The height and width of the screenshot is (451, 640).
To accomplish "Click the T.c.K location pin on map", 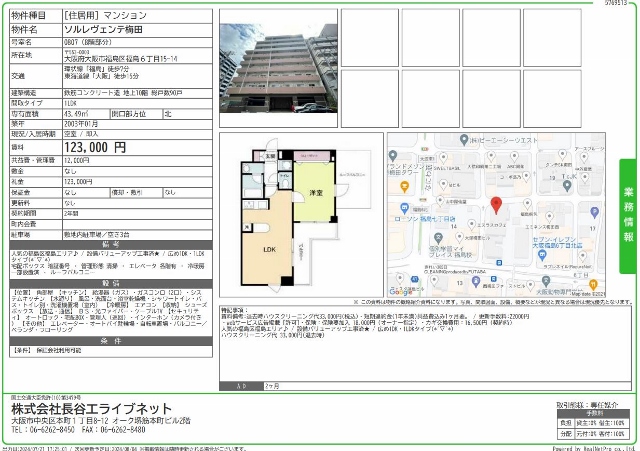I will [x=567, y=186].
